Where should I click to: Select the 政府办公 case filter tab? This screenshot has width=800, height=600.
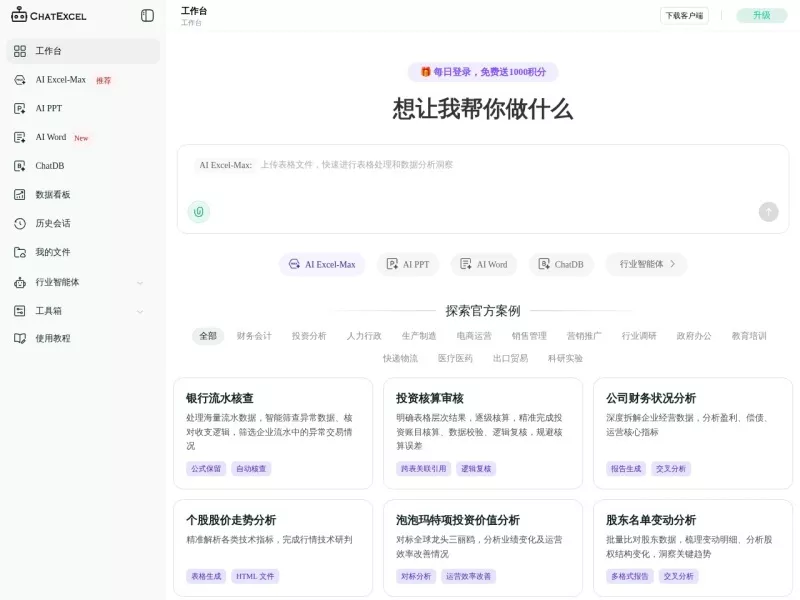point(694,336)
